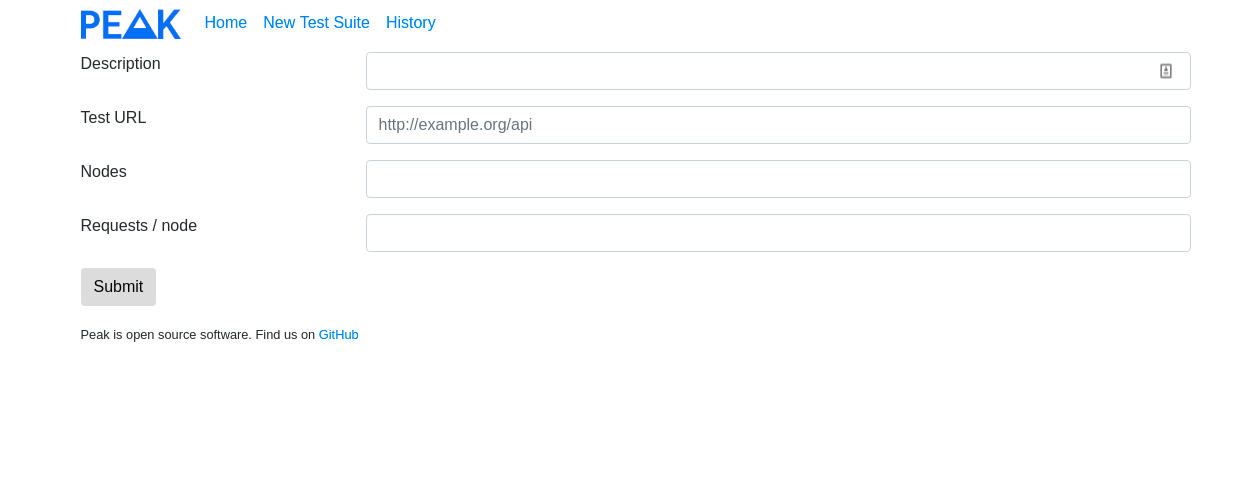The image size is (1254, 503).
Task: Select the Nodes input field
Action: coord(778,179)
